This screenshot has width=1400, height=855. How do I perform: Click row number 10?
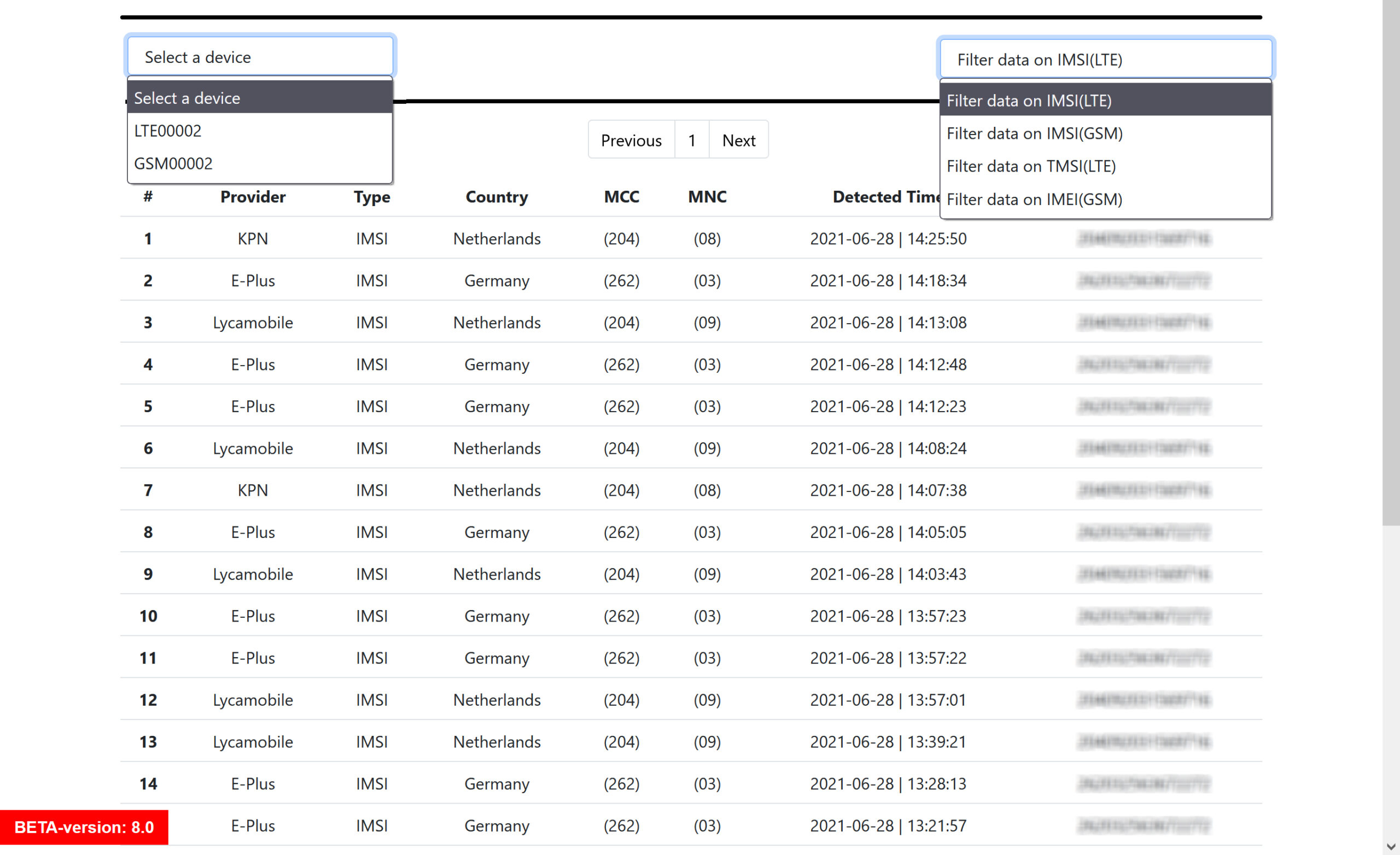148,616
